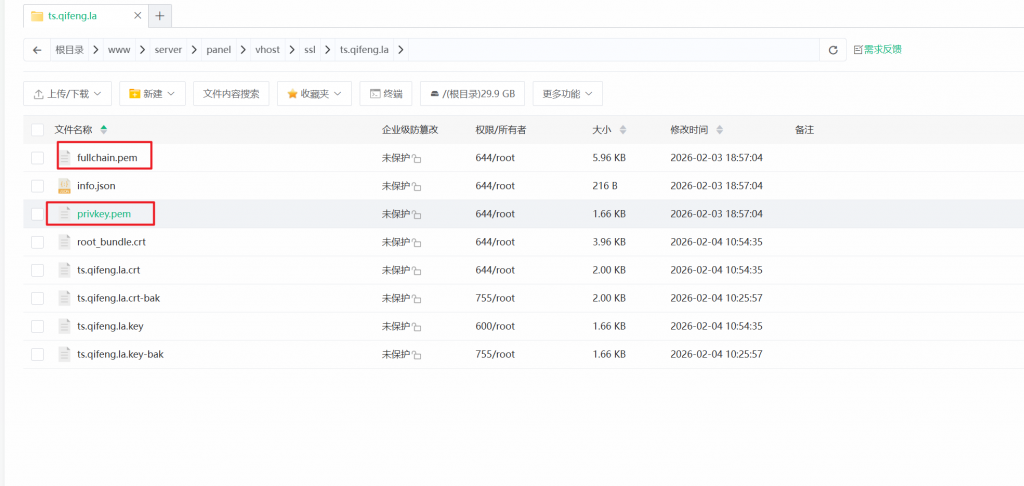1024x486 pixels.
Task: Check the box for fullchain.pem
Action: (37, 157)
